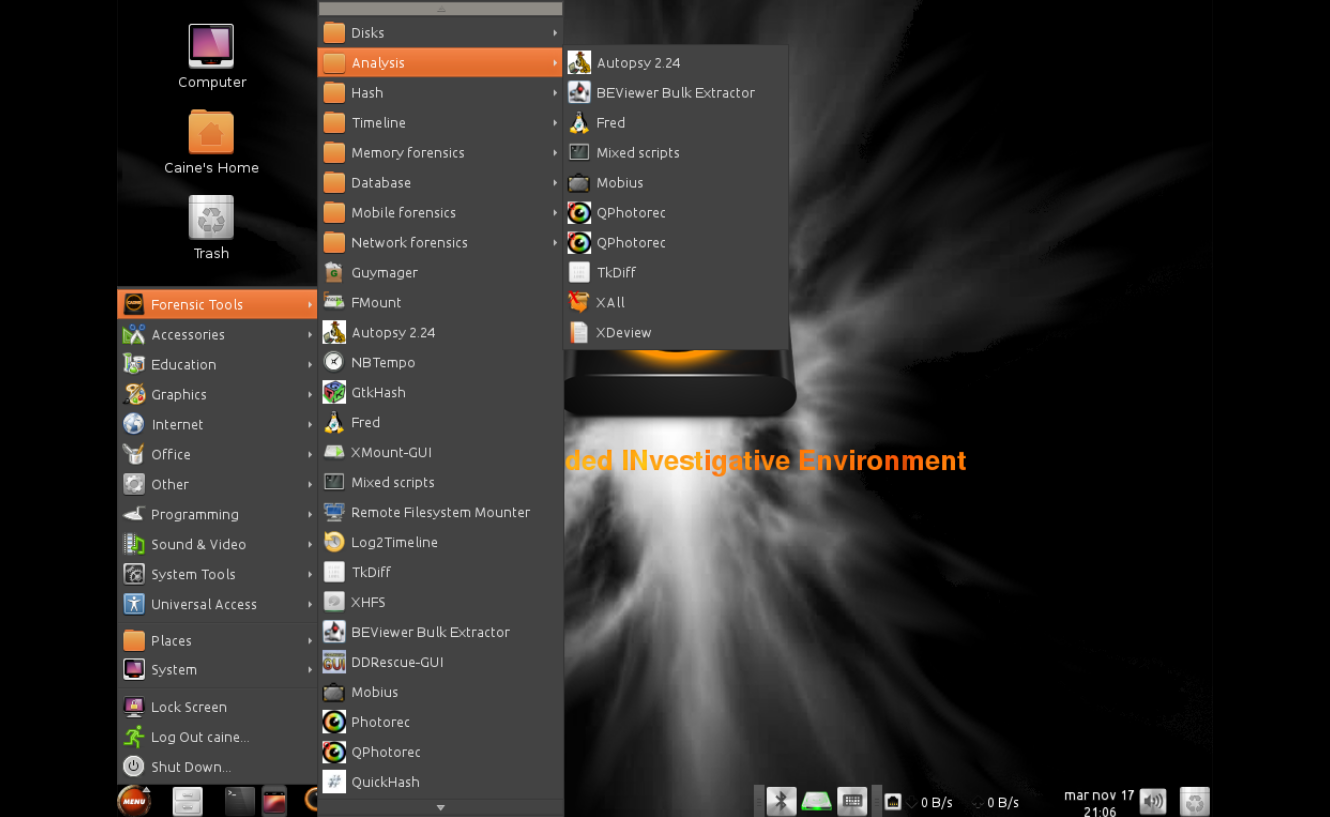
Task: Open Mobius in the Forensic Tools menu
Action: tap(440, 692)
